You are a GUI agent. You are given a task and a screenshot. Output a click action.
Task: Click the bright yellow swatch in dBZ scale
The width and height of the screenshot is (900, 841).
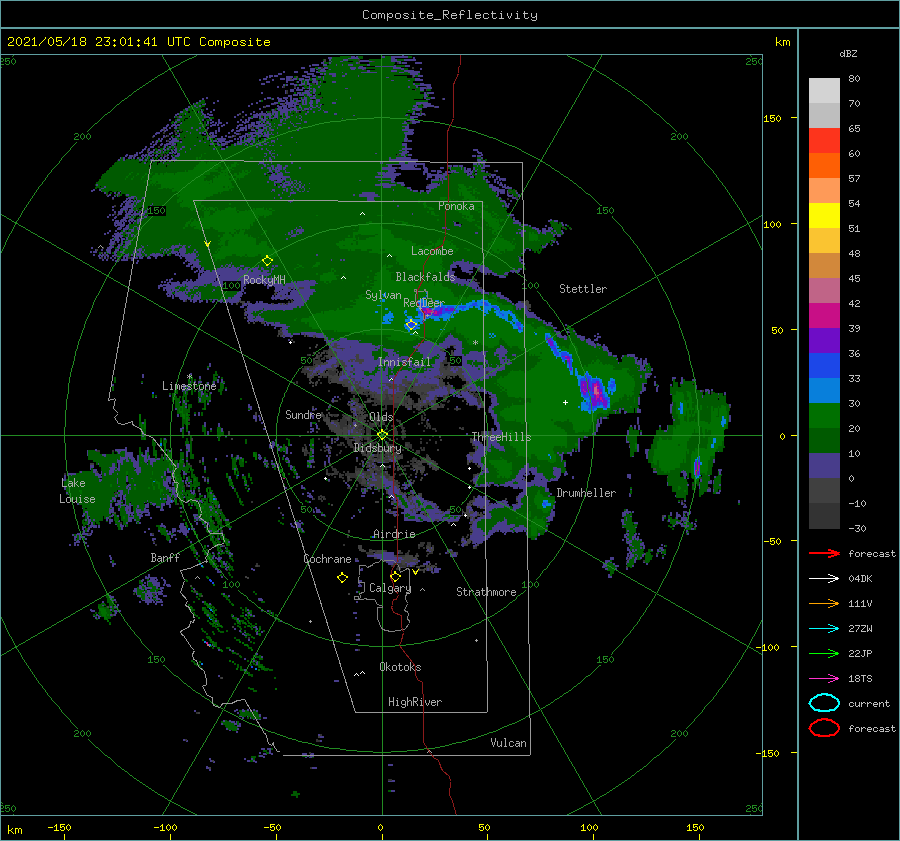pyautogui.click(x=824, y=216)
